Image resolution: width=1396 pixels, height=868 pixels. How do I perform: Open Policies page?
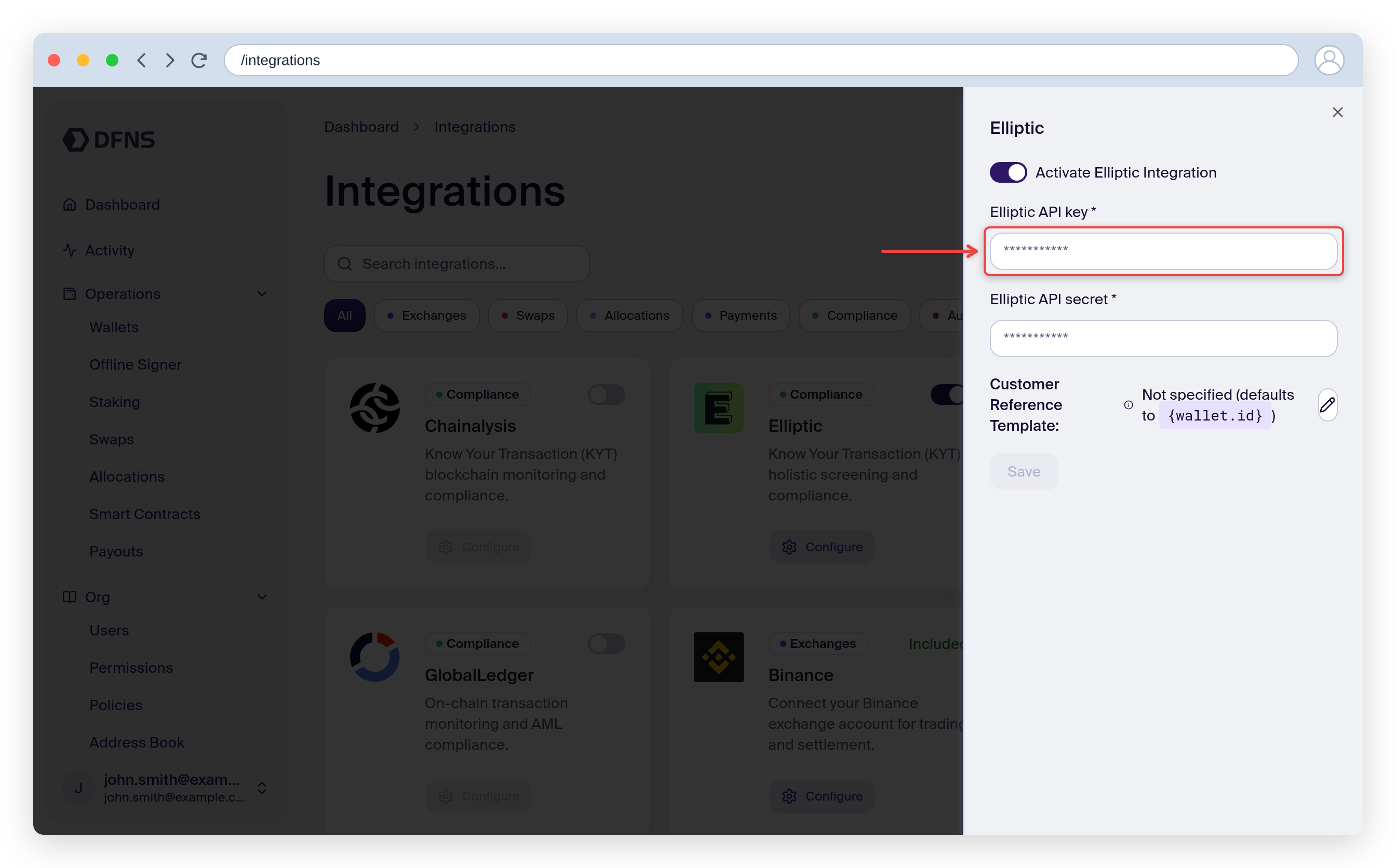pos(115,705)
